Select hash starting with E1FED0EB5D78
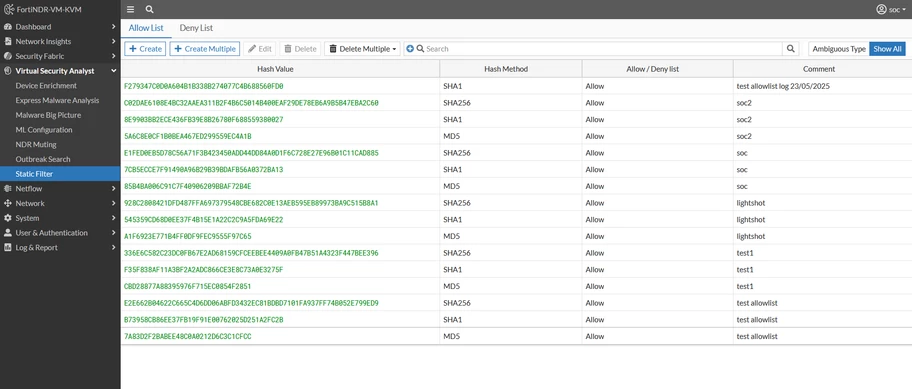Screen dimensions: 912x389 (x=251, y=153)
